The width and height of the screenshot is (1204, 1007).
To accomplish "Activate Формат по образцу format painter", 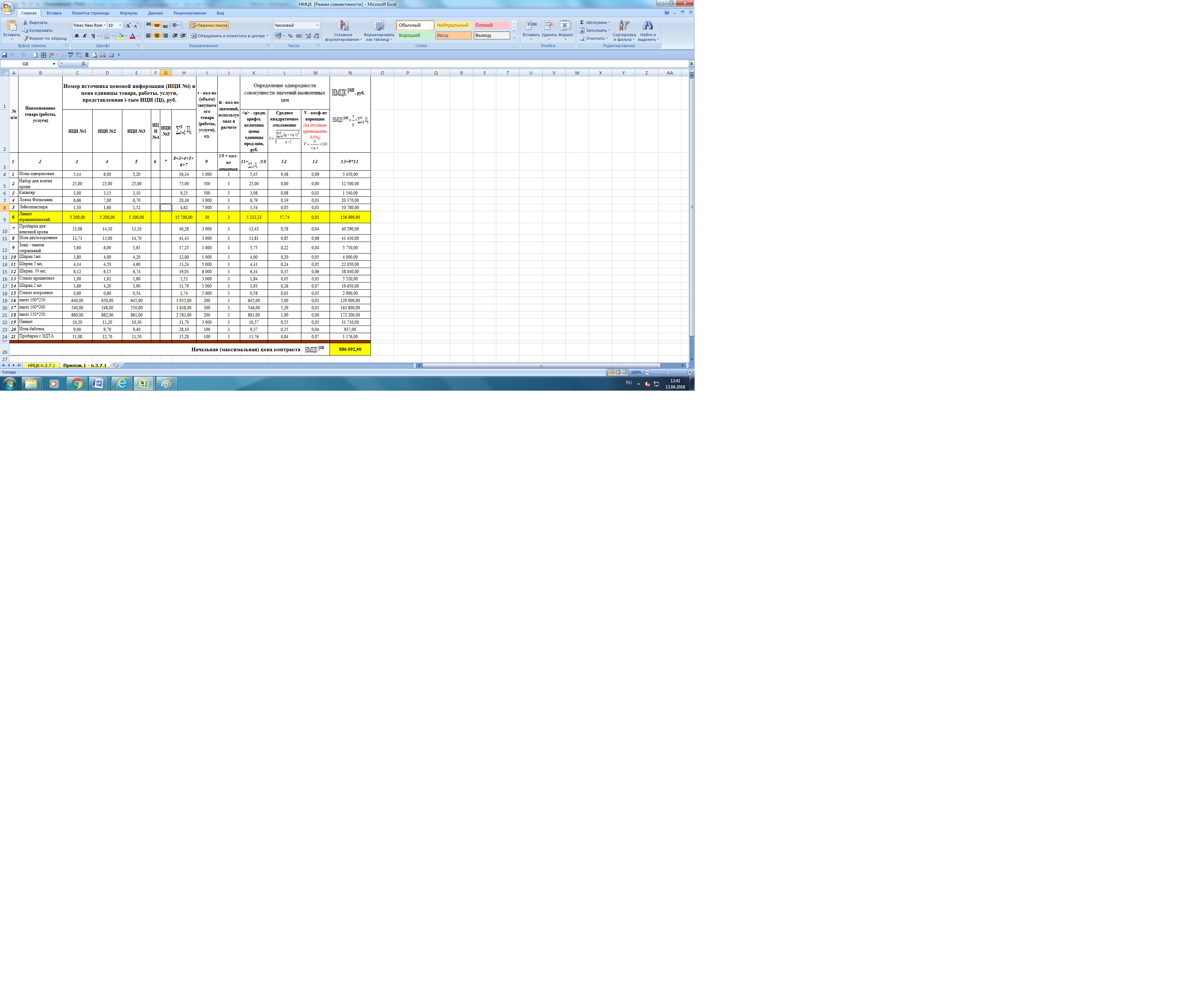I will click(x=45, y=38).
